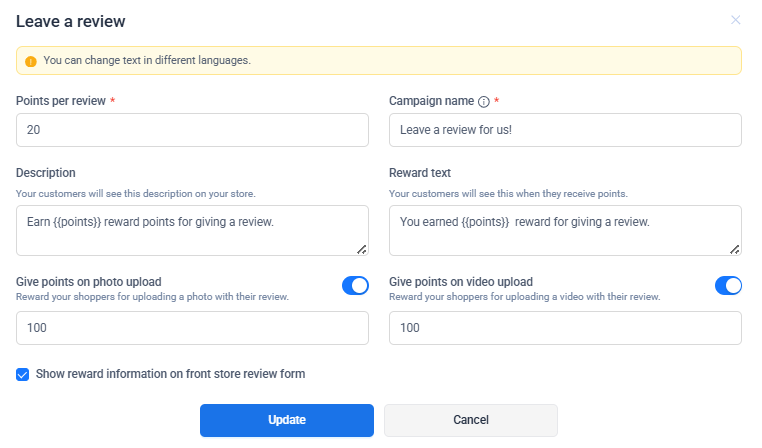The width and height of the screenshot is (762, 448).
Task: Click the video upload points value field
Action: pos(565,328)
